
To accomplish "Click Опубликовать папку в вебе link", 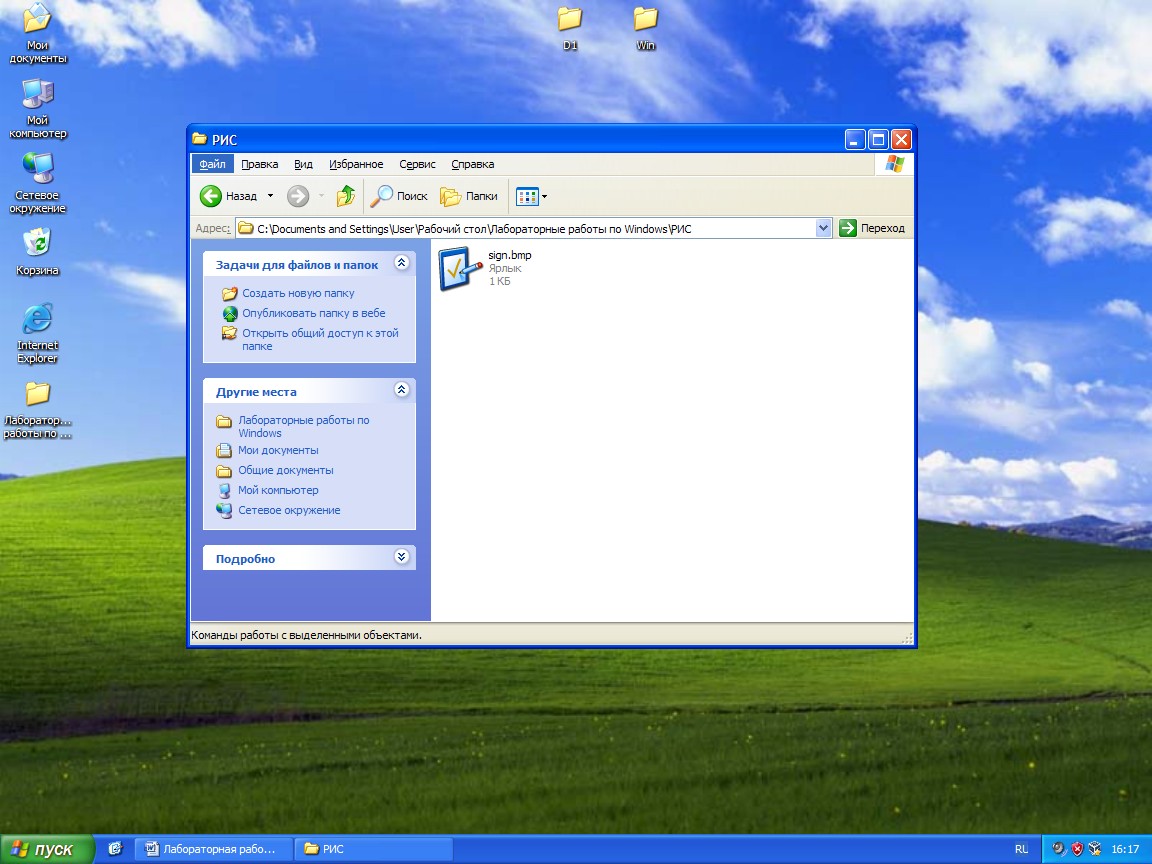I will (x=314, y=313).
